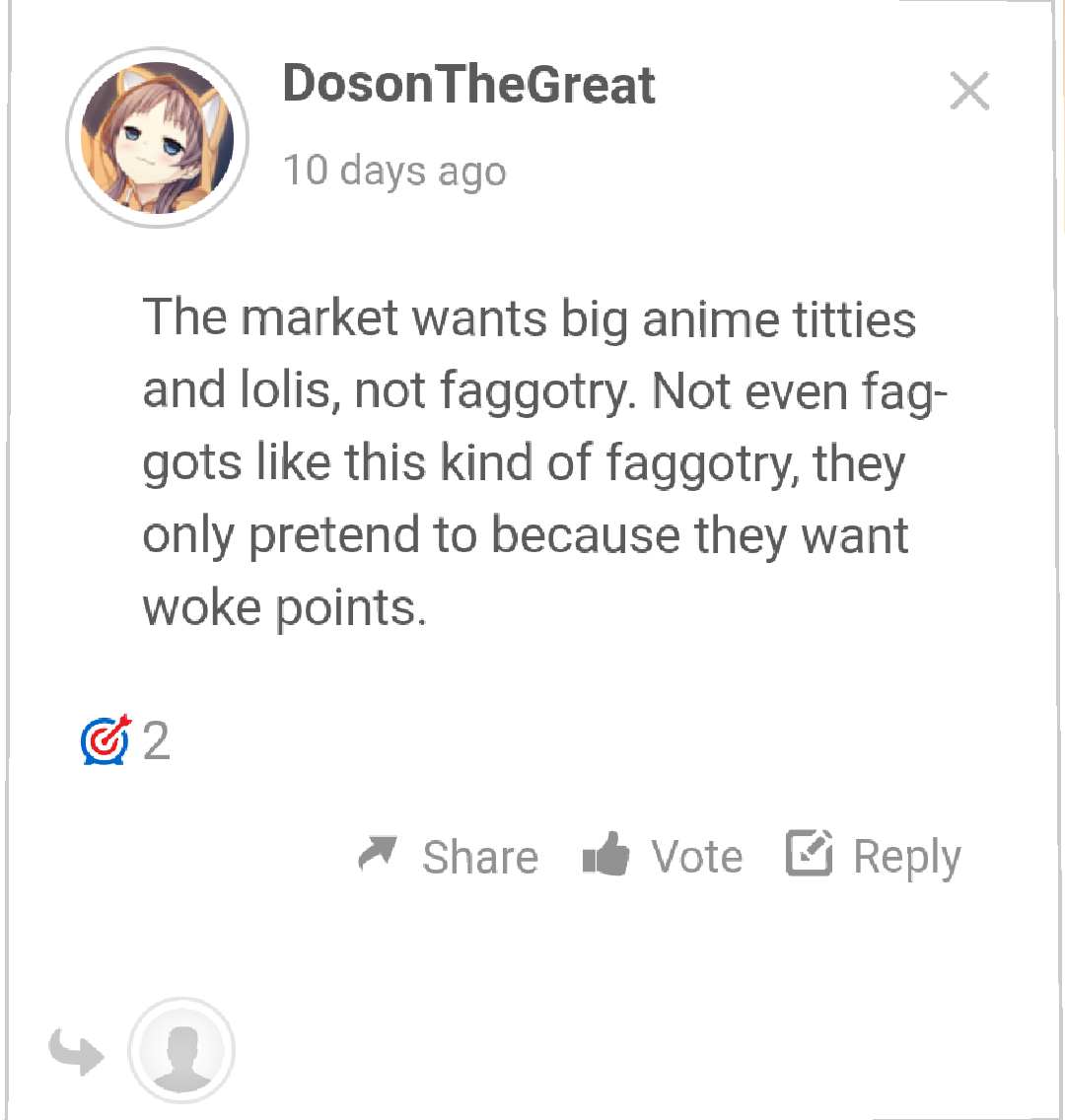
Task: Dismiss the comment with the X icon
Action: tap(969, 91)
